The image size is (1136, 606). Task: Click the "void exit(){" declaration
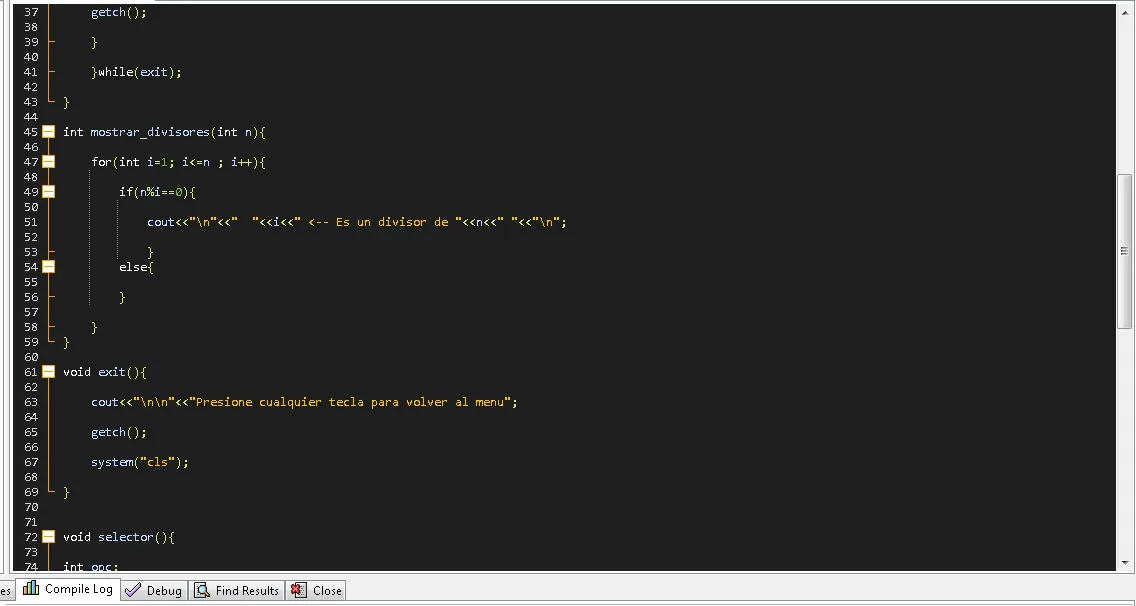pos(104,372)
